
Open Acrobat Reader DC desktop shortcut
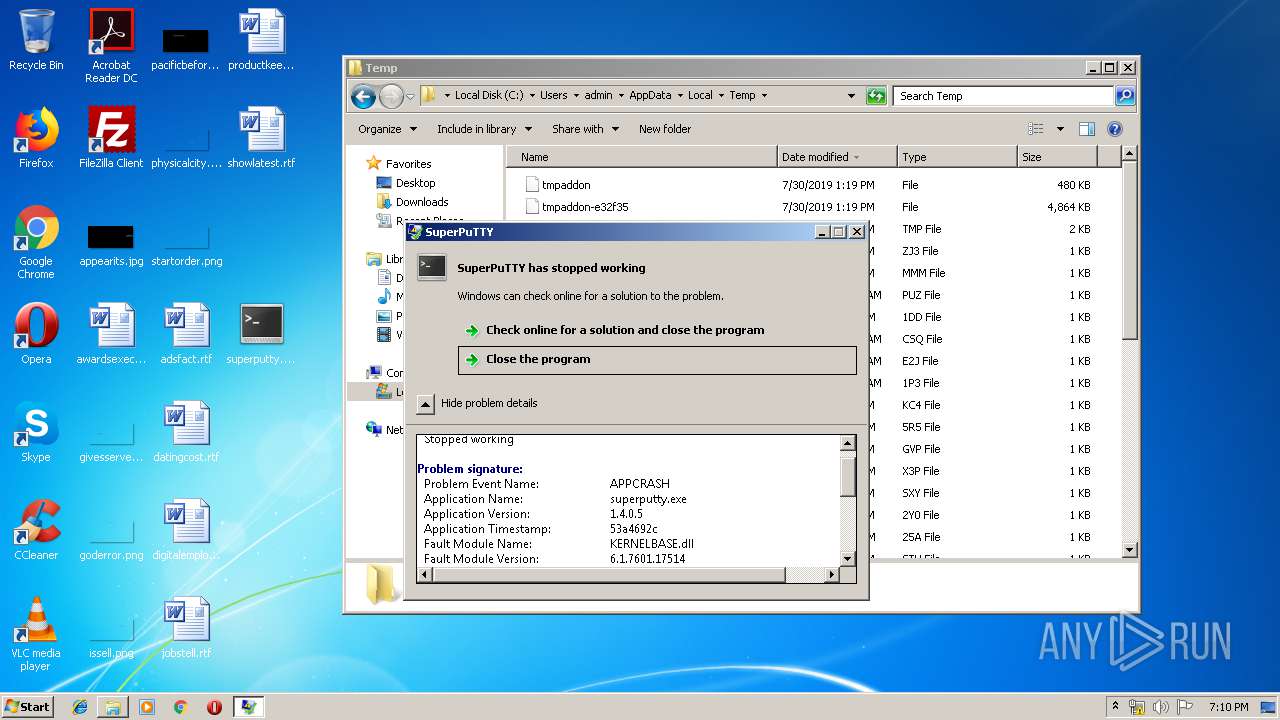[111, 46]
